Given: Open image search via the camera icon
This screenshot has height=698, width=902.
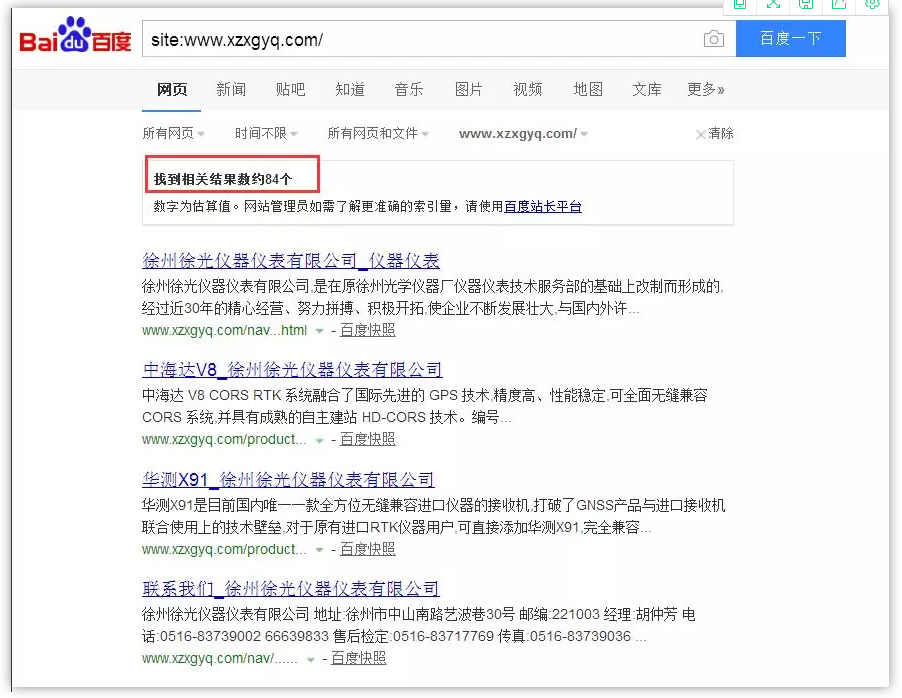Looking at the screenshot, I should (x=713, y=39).
